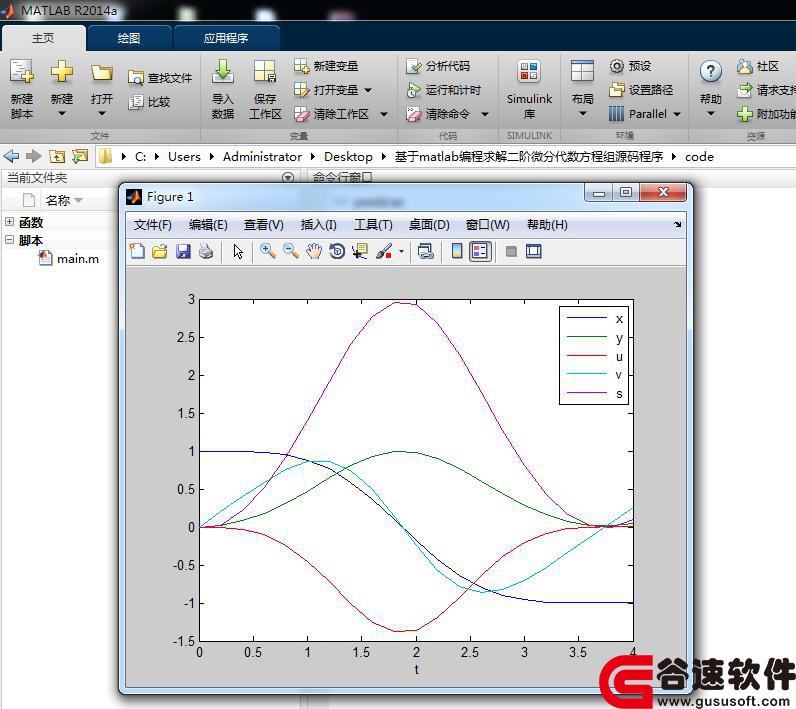Open the 布局 layout dropdown
The image size is (796, 709).
(582, 89)
